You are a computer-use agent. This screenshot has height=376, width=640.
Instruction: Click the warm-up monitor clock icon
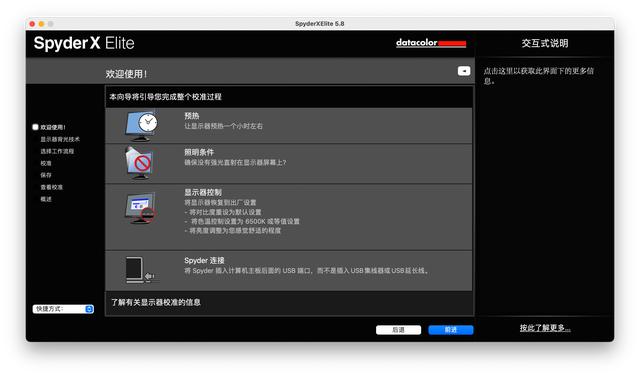(142, 125)
